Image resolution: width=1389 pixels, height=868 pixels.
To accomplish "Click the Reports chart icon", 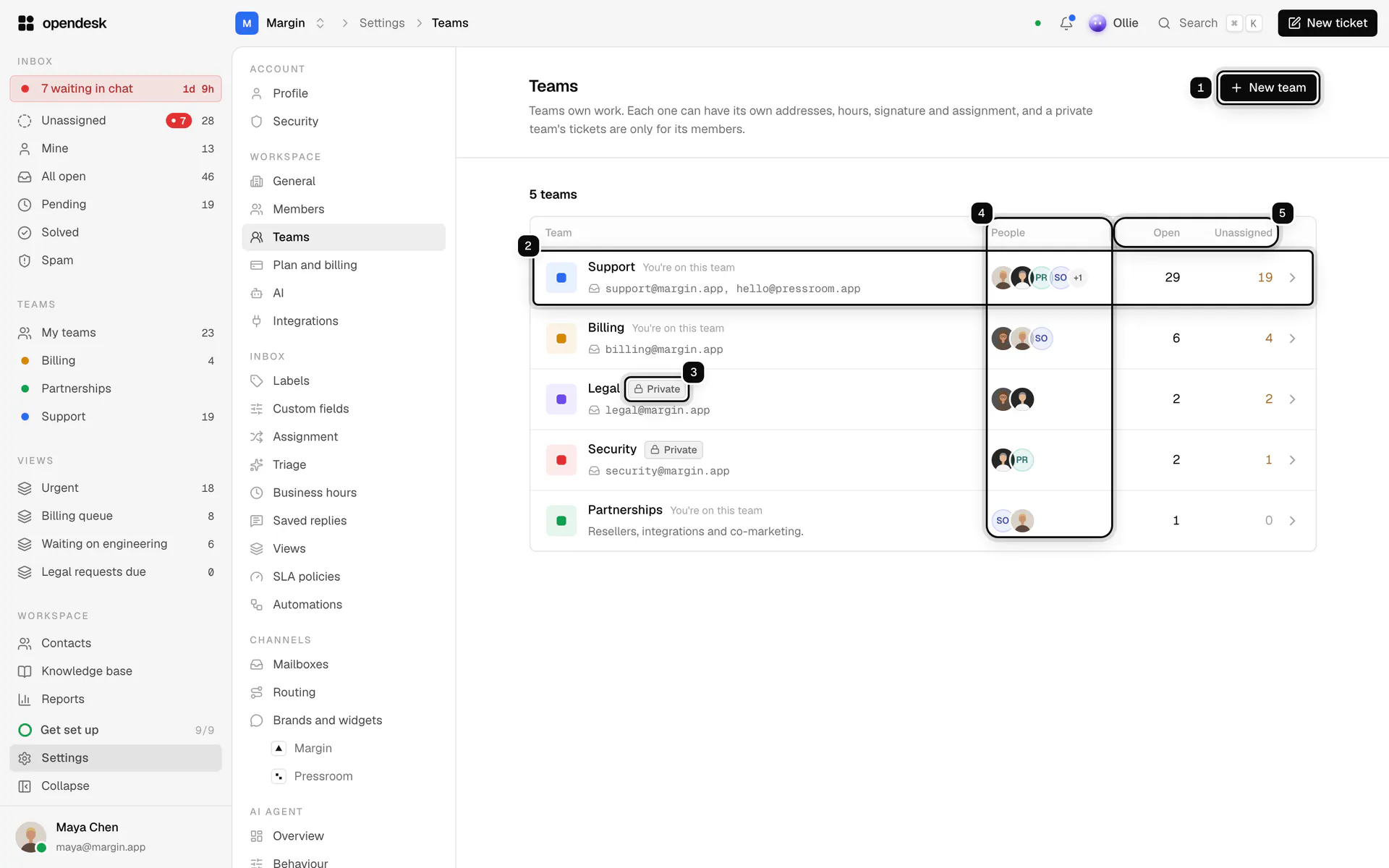I will (x=25, y=699).
